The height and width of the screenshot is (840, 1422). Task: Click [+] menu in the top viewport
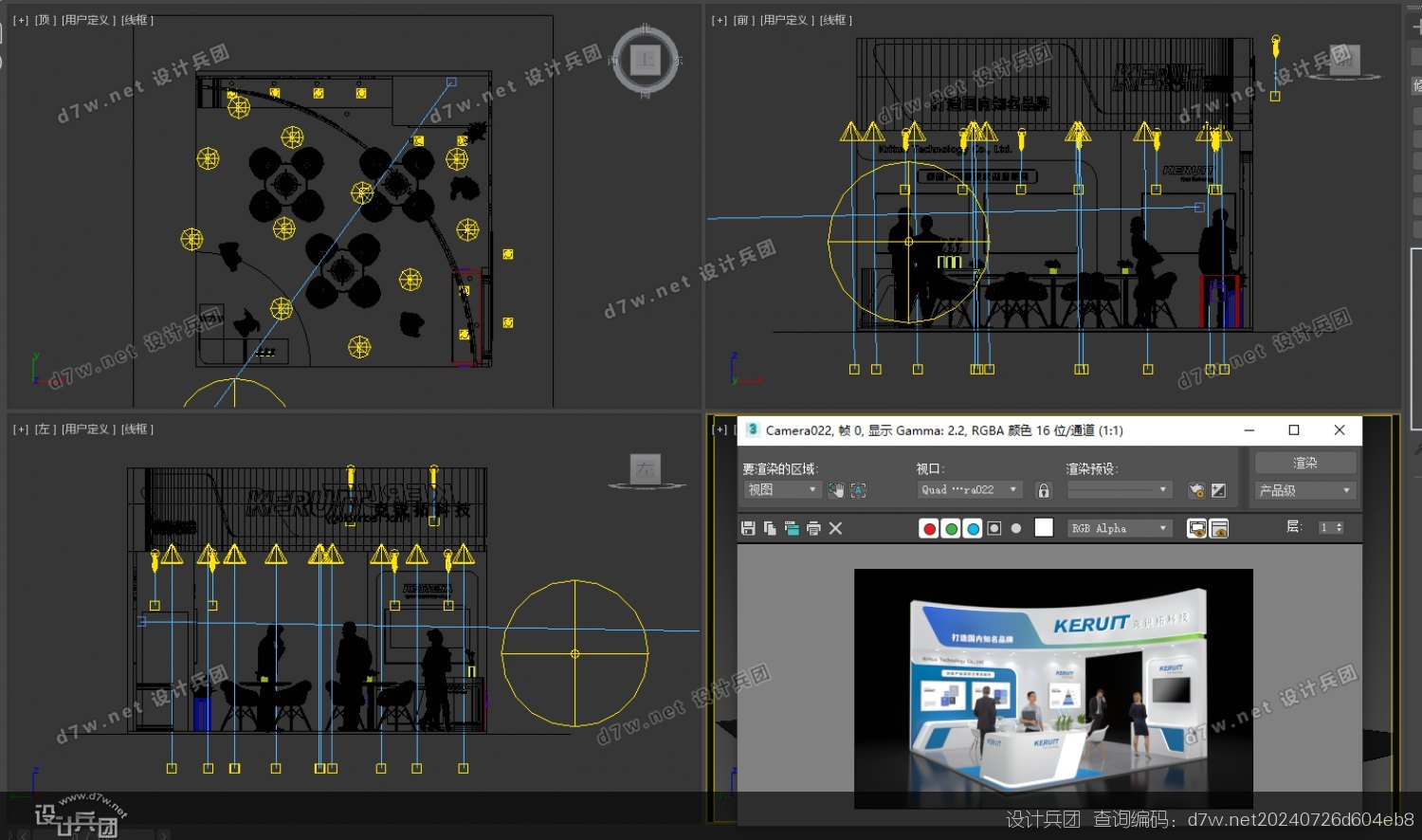(x=21, y=20)
